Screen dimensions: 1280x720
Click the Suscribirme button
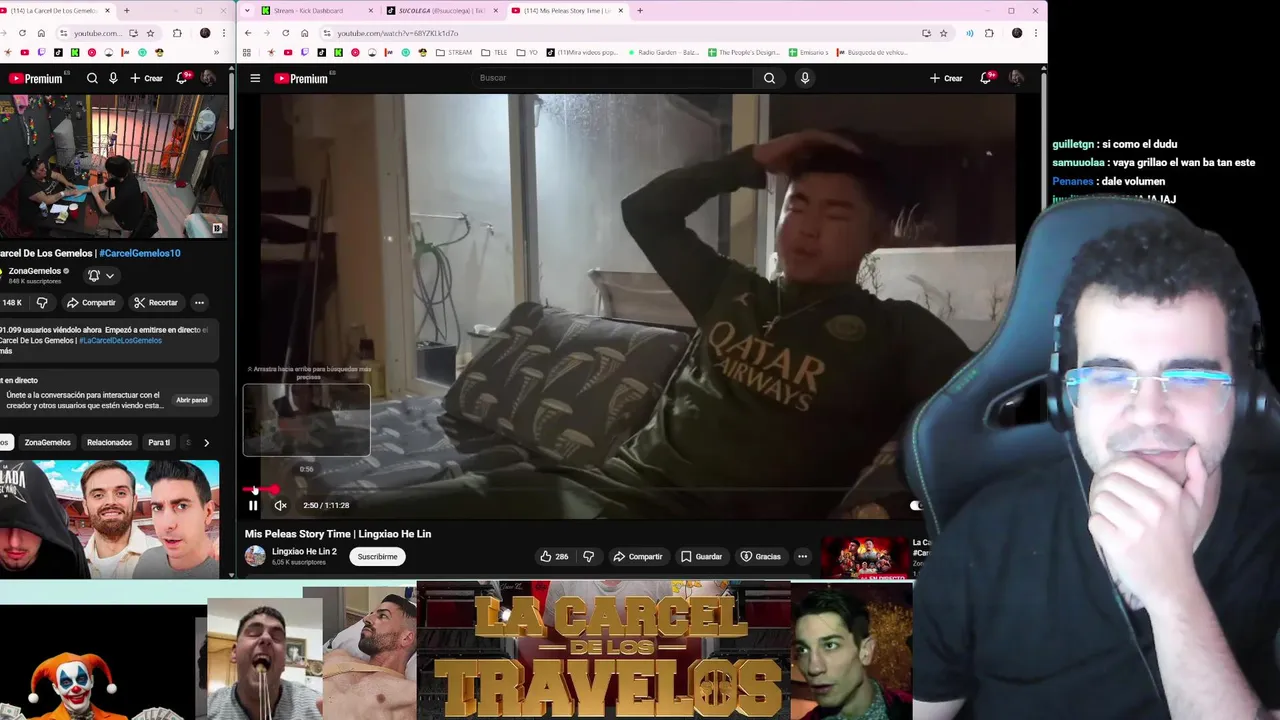pyautogui.click(x=377, y=556)
